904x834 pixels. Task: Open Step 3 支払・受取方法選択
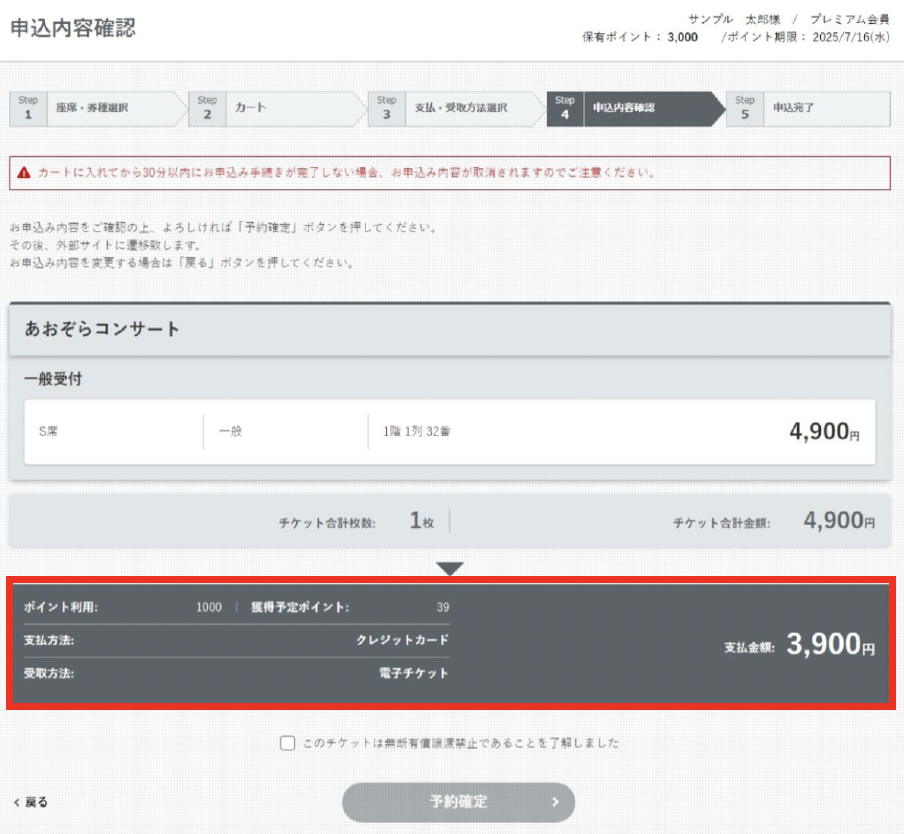tap(450, 108)
